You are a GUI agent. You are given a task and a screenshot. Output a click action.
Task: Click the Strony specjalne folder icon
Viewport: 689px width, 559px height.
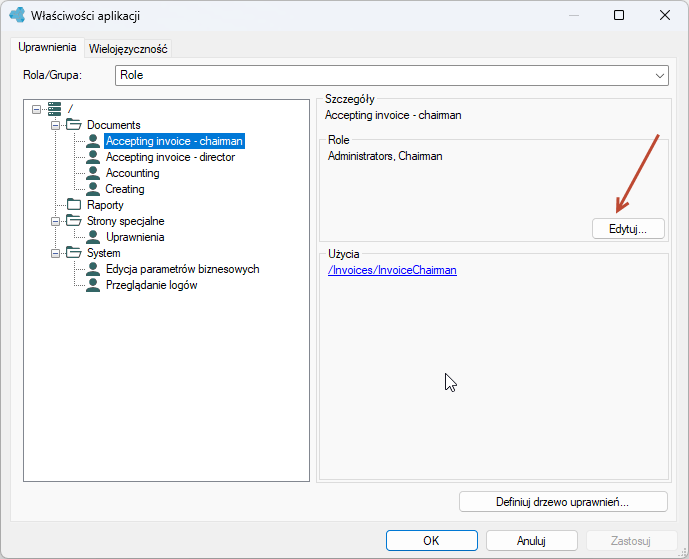[73, 221]
